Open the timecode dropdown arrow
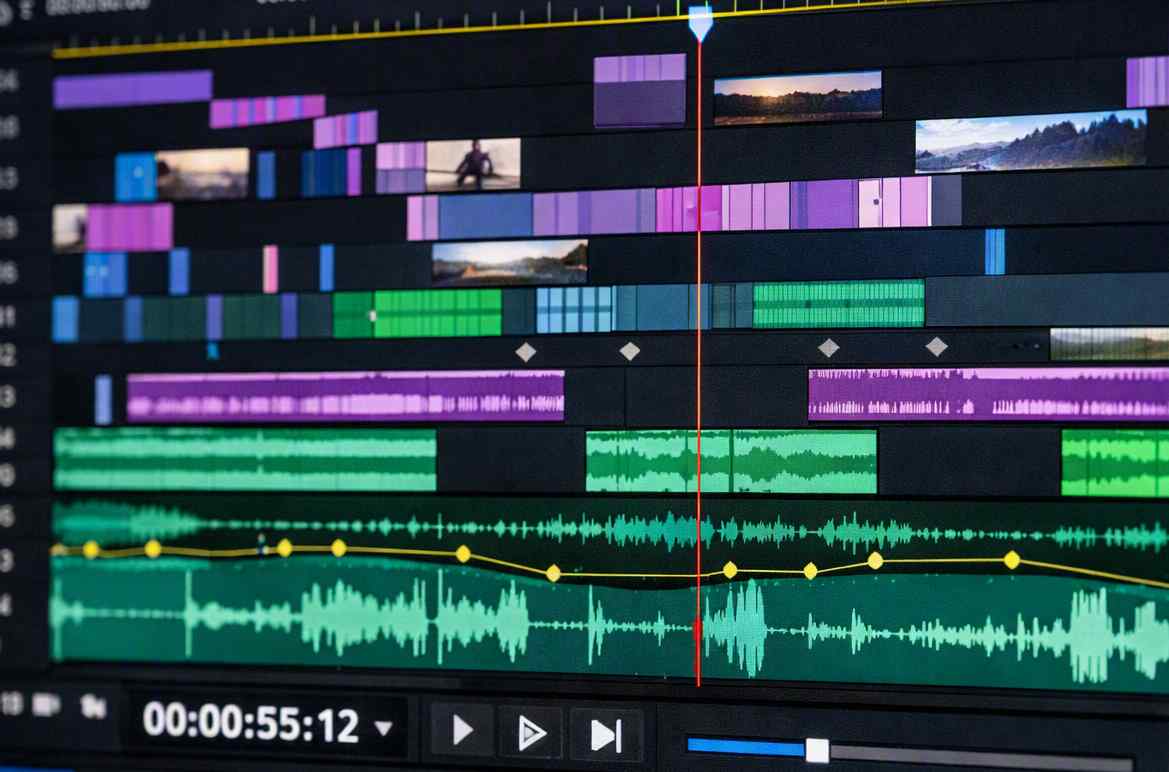Screen dimensions: 1169x772 [383, 727]
